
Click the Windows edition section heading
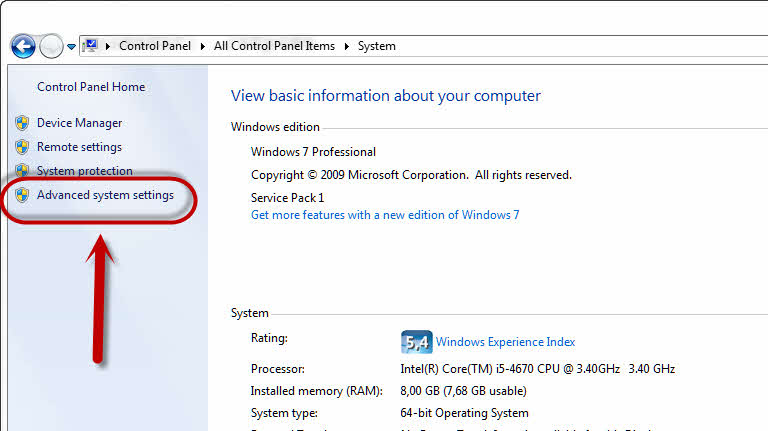pyautogui.click(x=275, y=127)
